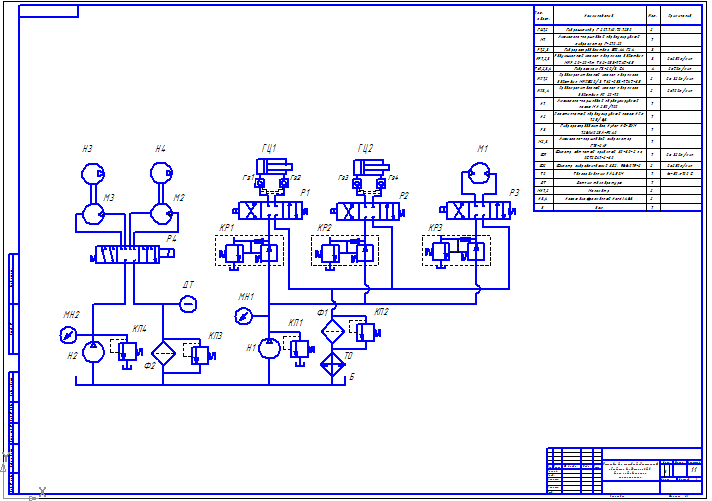The width and height of the screenshot is (712, 501).
Task: Select the filter diamond symbol Ф2
Action: 163,353
